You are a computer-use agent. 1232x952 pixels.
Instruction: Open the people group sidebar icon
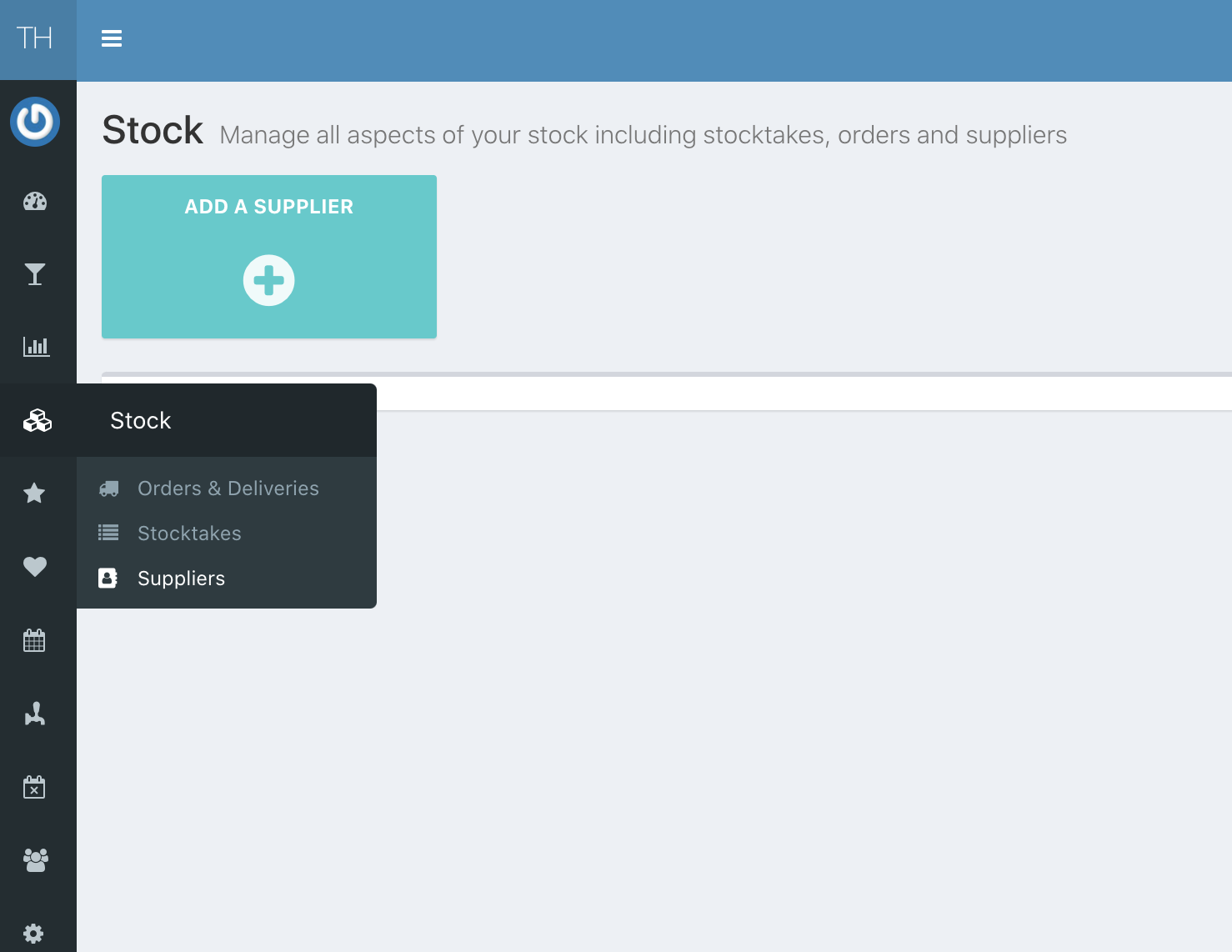(x=35, y=859)
